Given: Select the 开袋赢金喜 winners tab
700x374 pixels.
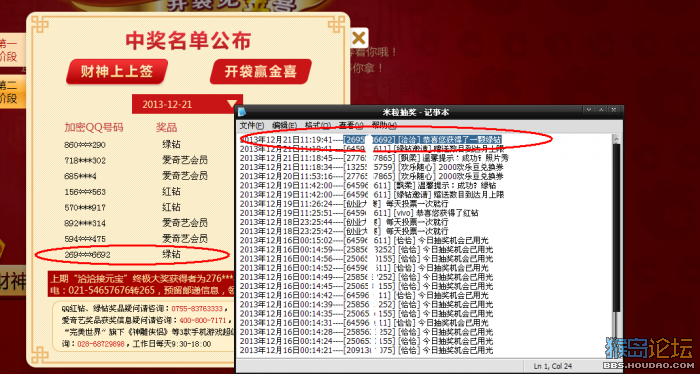Looking at the screenshot, I should (261, 71).
